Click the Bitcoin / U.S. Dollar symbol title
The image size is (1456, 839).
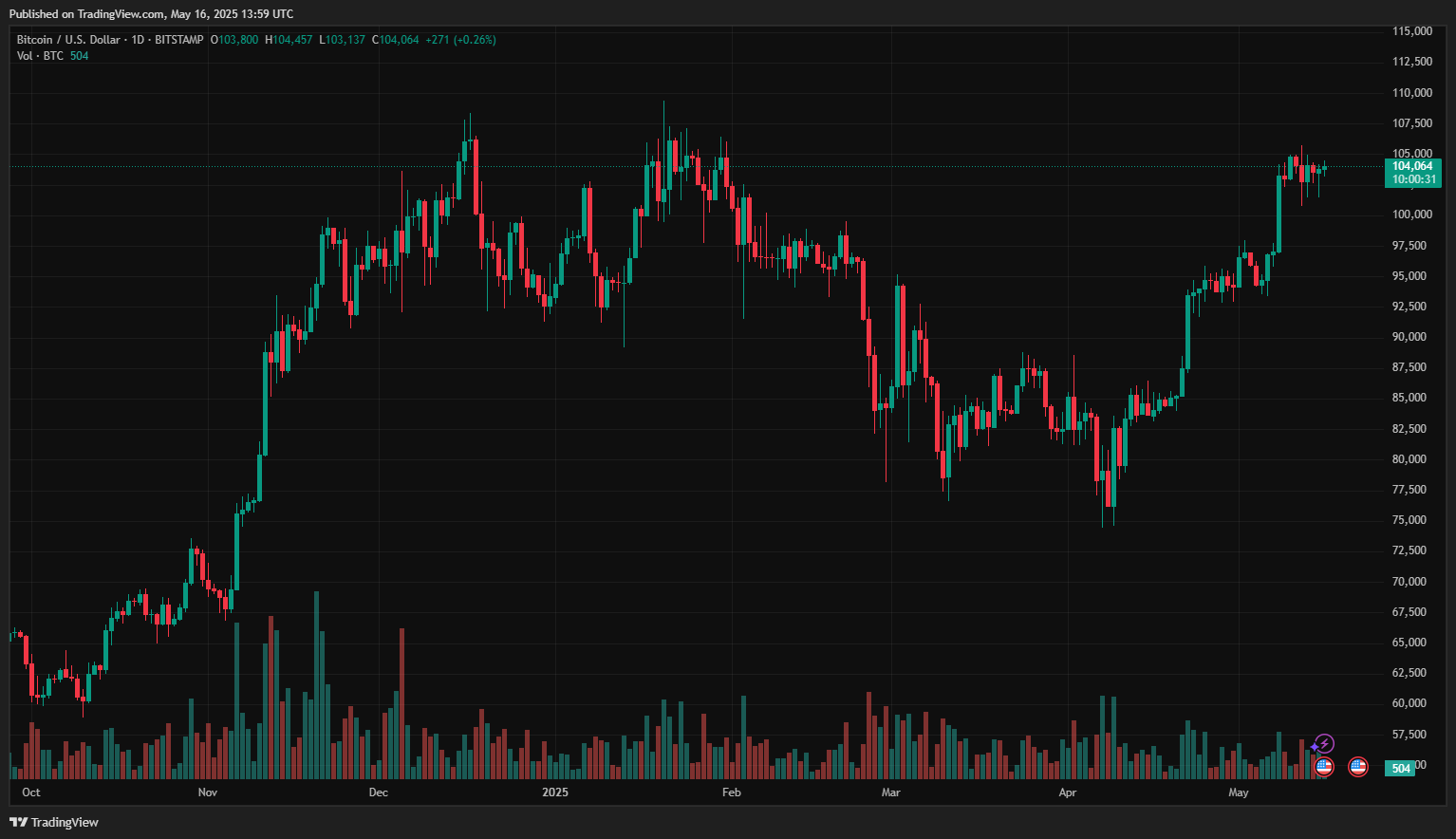click(68, 40)
